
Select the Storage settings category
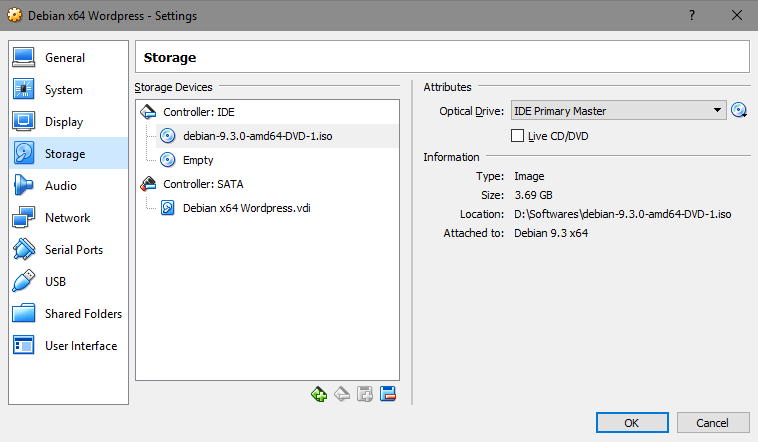pyautogui.click(x=68, y=153)
